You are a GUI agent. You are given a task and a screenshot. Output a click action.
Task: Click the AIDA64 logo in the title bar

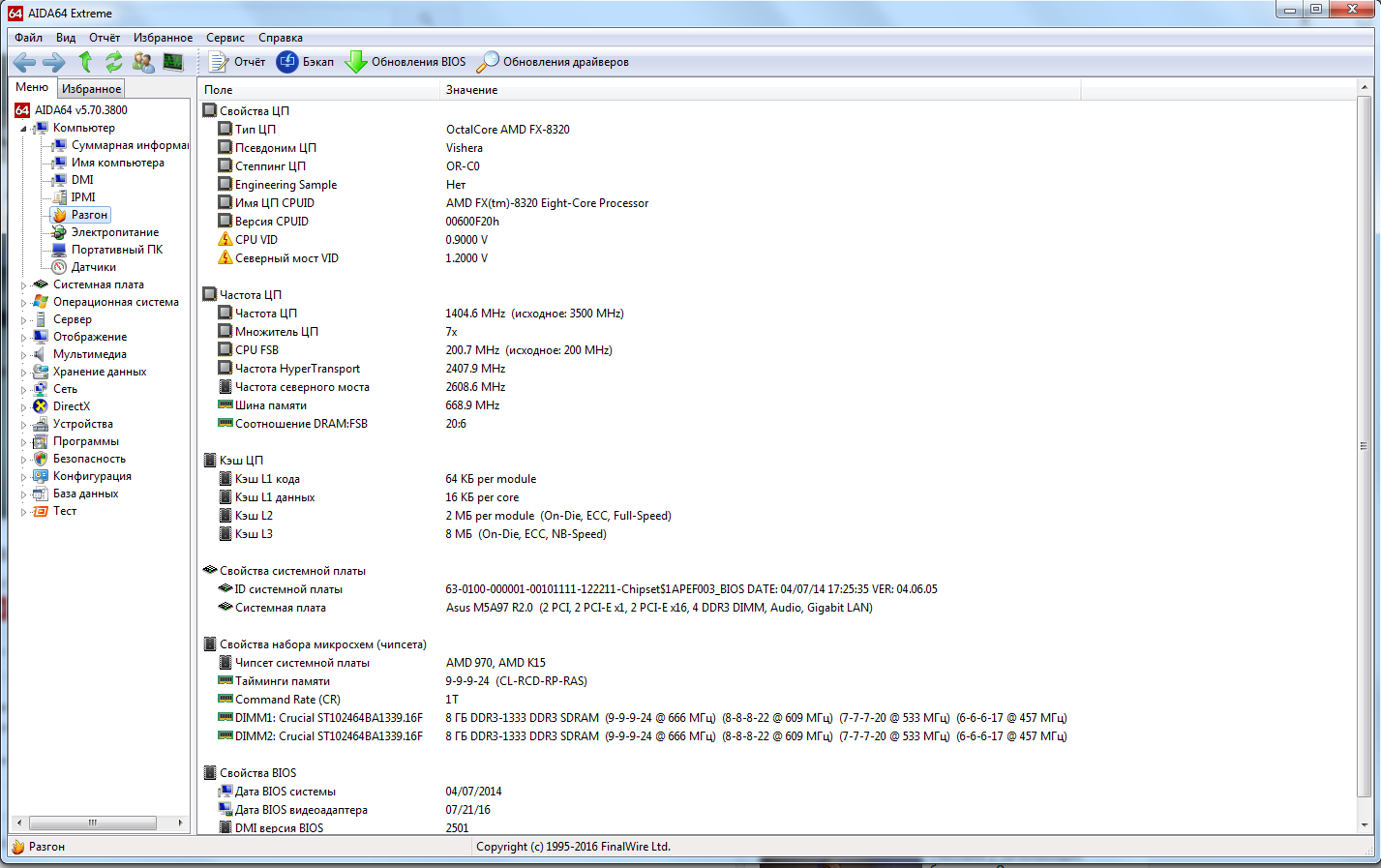coord(15,13)
